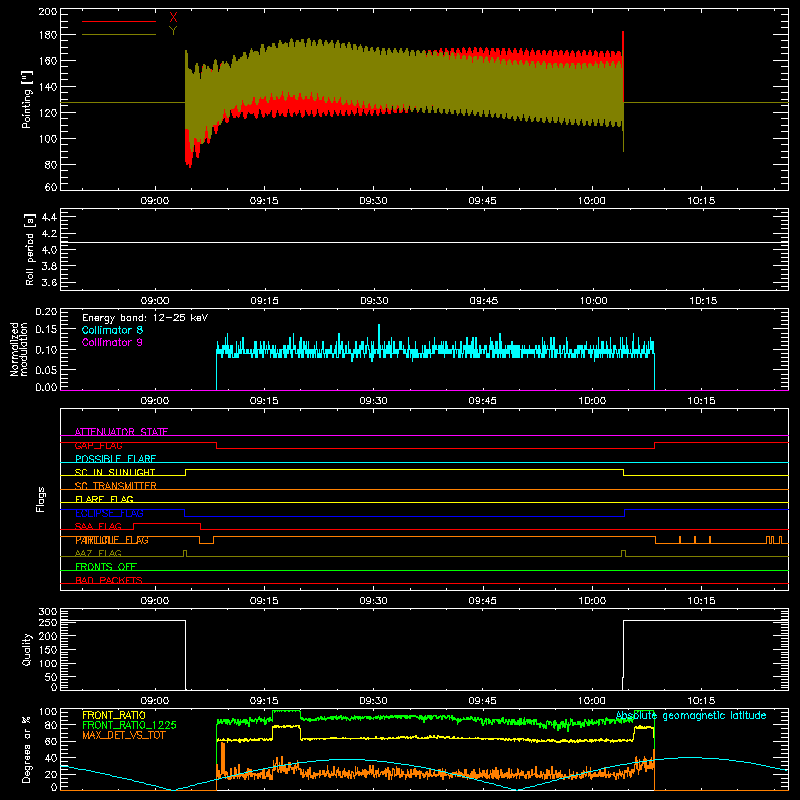The width and height of the screenshot is (800, 800).
Task: Click the 180 tick on Pointing axis
Action: pyautogui.click(x=47, y=35)
